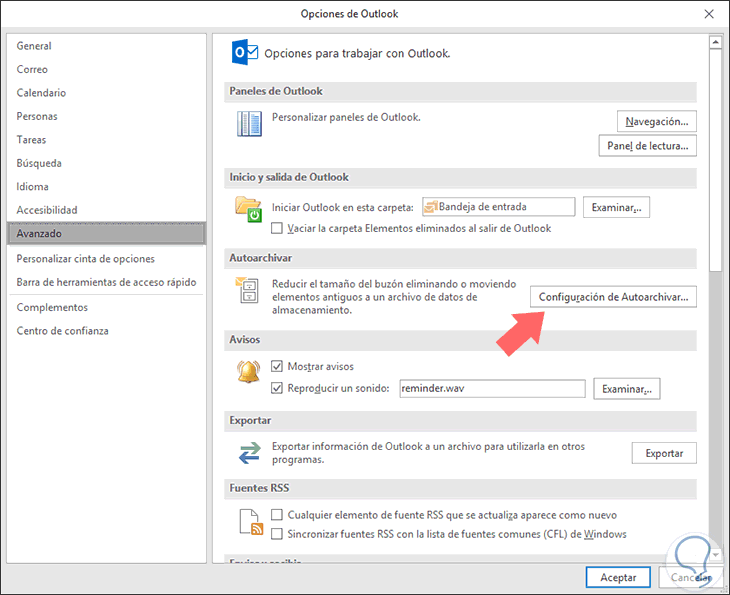This screenshot has width=730, height=595.
Task: Click the Exportar section header
Action: pyautogui.click(x=460, y=420)
